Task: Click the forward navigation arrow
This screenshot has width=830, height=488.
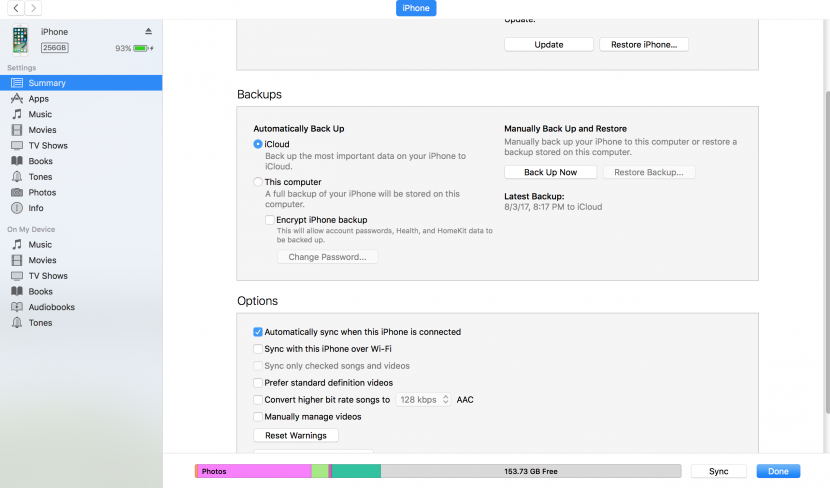Action: [x=33, y=8]
